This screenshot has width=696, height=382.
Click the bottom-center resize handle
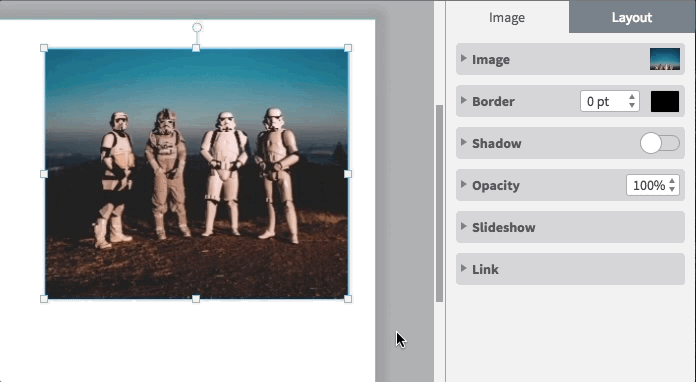coord(196,299)
